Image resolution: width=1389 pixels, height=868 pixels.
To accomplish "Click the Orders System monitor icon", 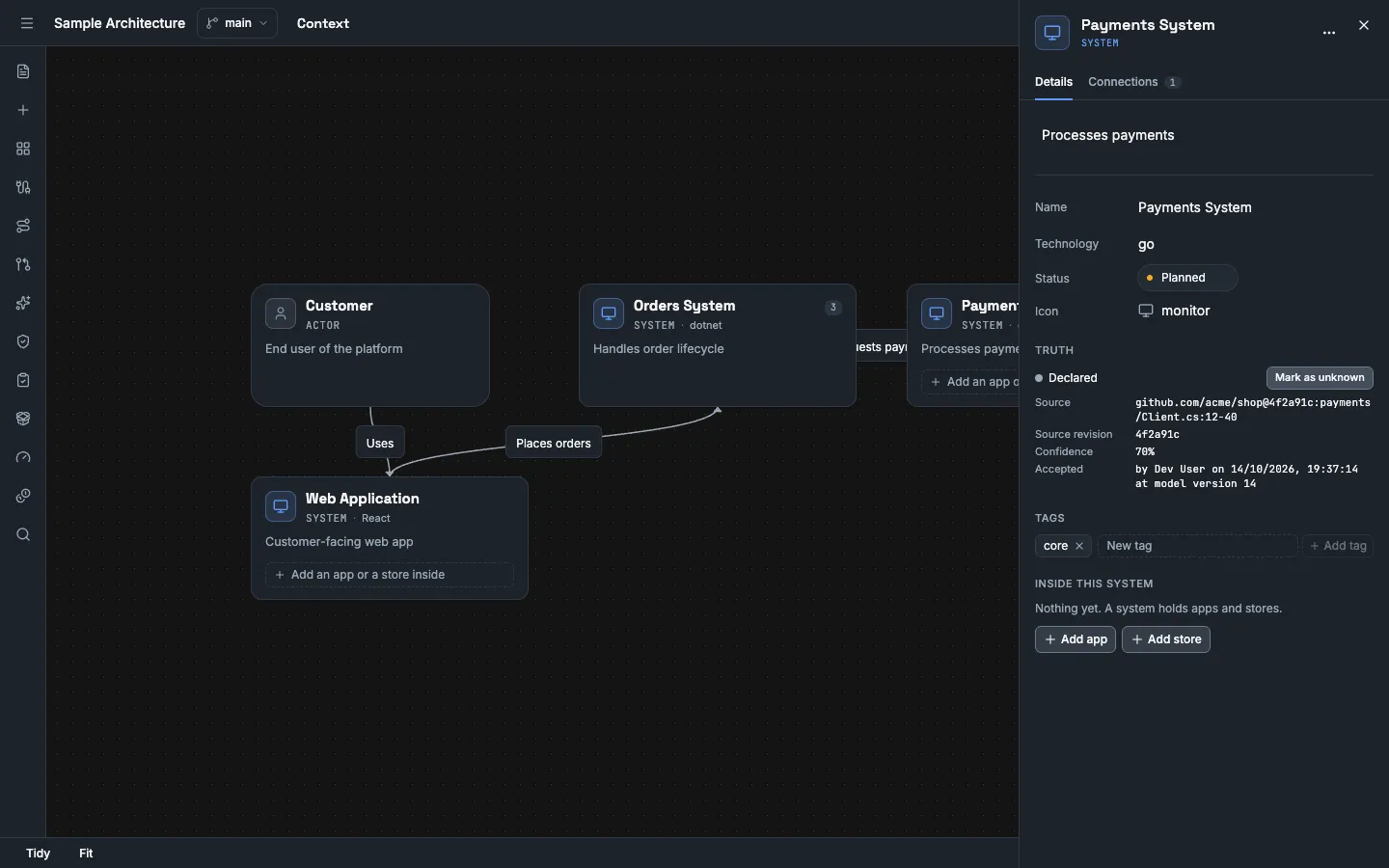I will 609,313.
